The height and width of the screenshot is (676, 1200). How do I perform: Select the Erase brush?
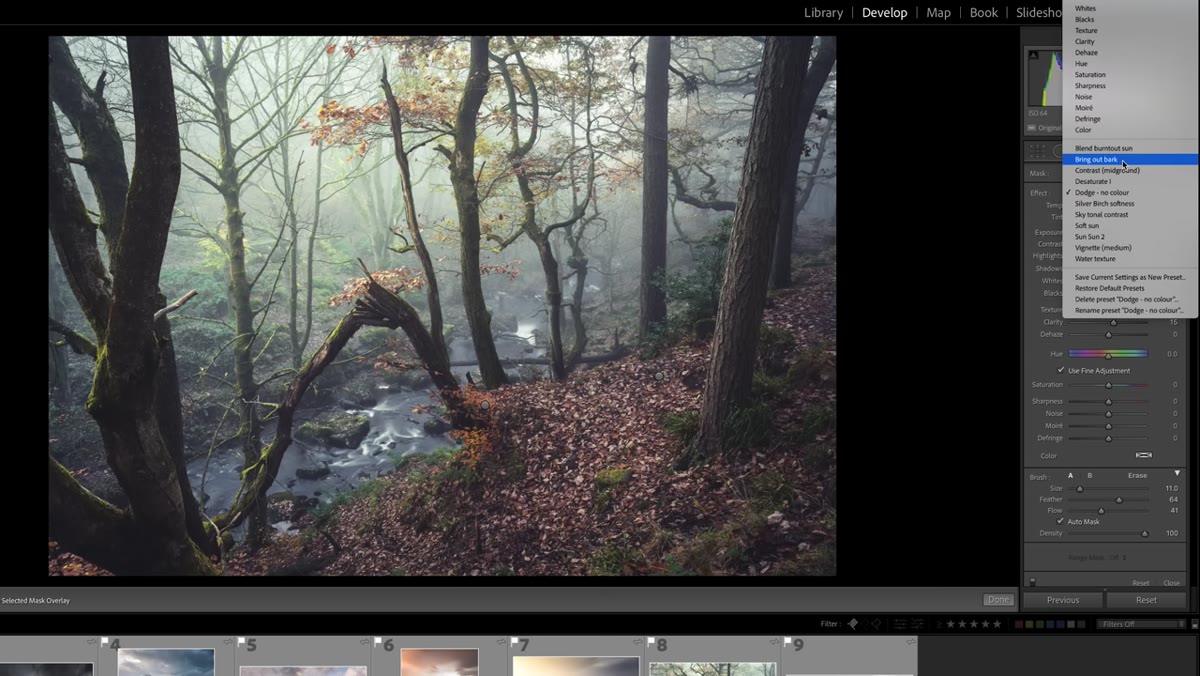[x=1137, y=476]
